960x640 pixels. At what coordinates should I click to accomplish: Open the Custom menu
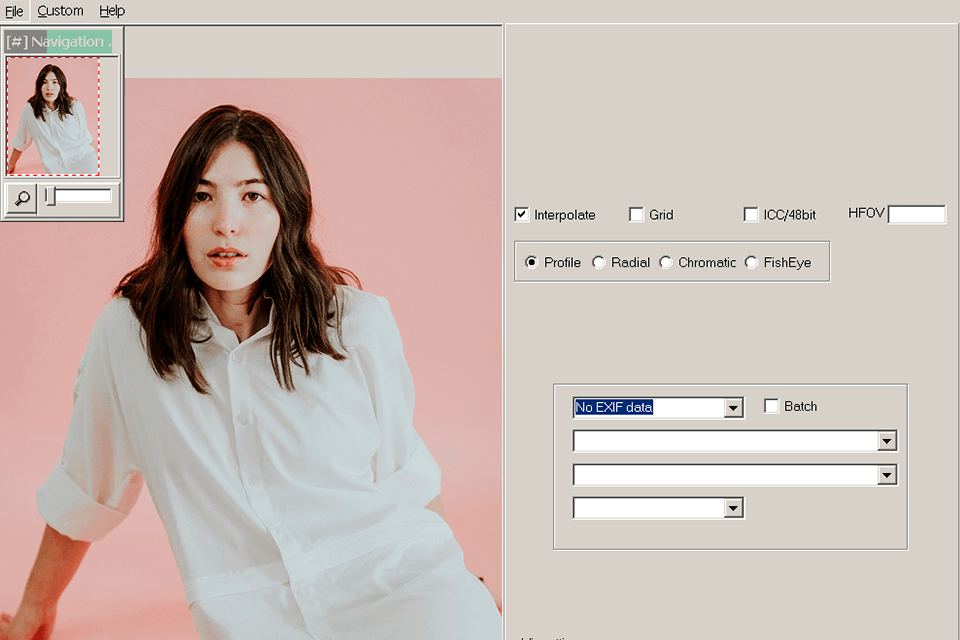[60, 11]
